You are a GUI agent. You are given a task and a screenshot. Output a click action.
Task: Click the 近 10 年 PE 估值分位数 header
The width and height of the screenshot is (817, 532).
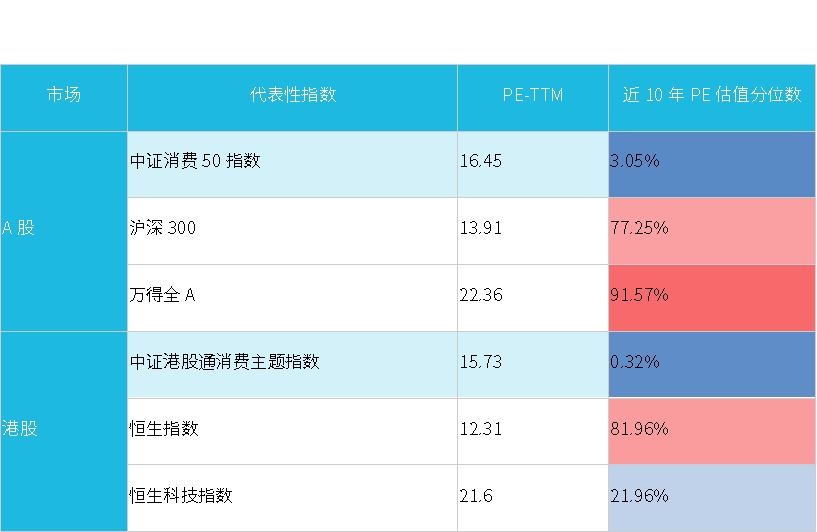(711, 96)
